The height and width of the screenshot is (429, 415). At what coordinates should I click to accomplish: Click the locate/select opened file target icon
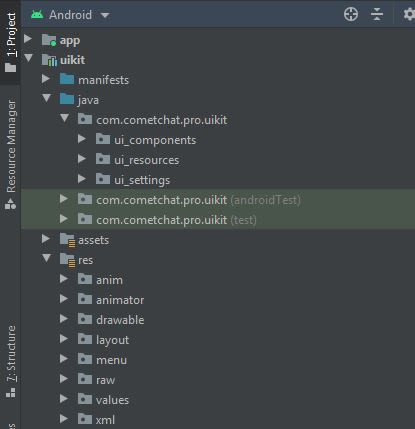point(351,14)
